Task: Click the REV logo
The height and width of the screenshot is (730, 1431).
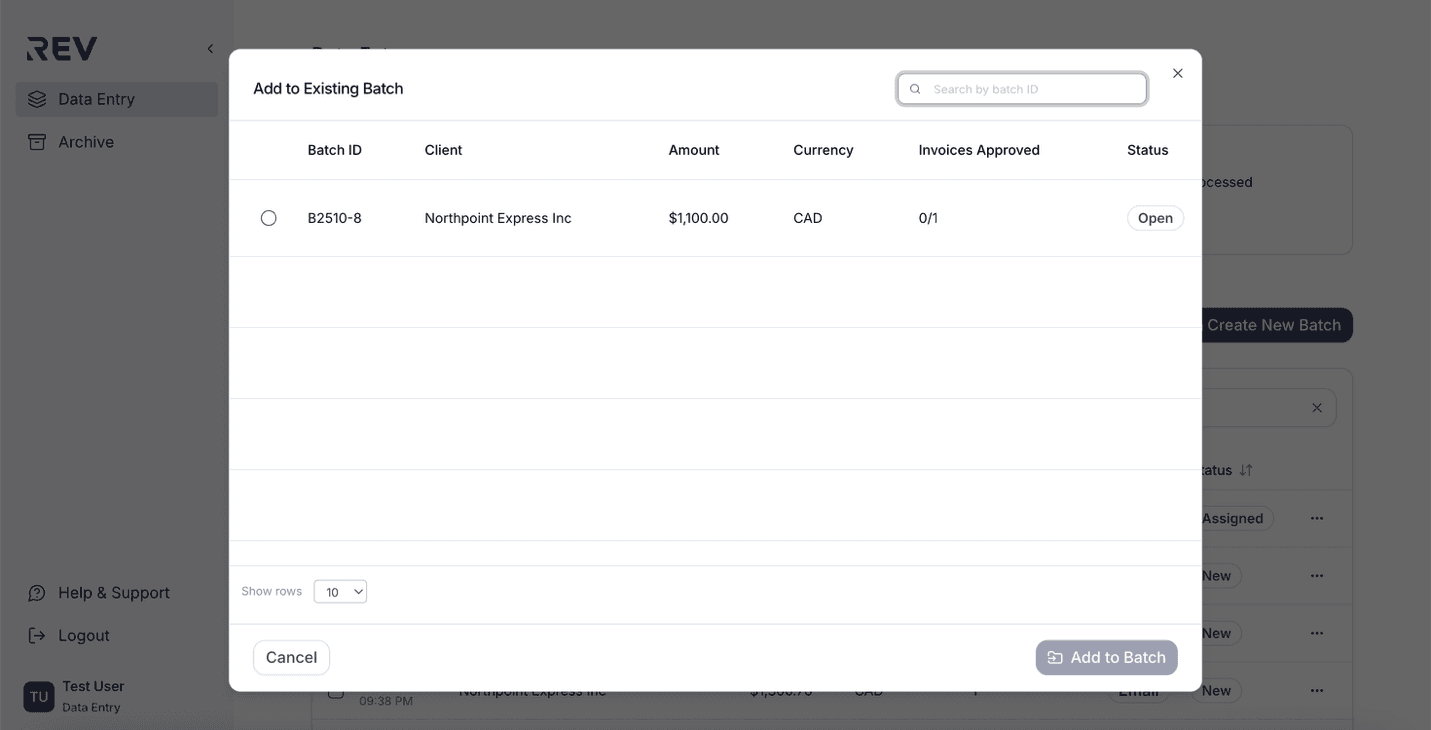Action: (60, 47)
